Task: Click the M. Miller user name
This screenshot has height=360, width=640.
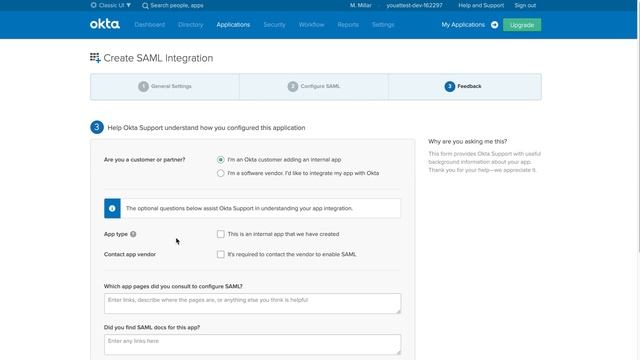Action: [x=360, y=5]
